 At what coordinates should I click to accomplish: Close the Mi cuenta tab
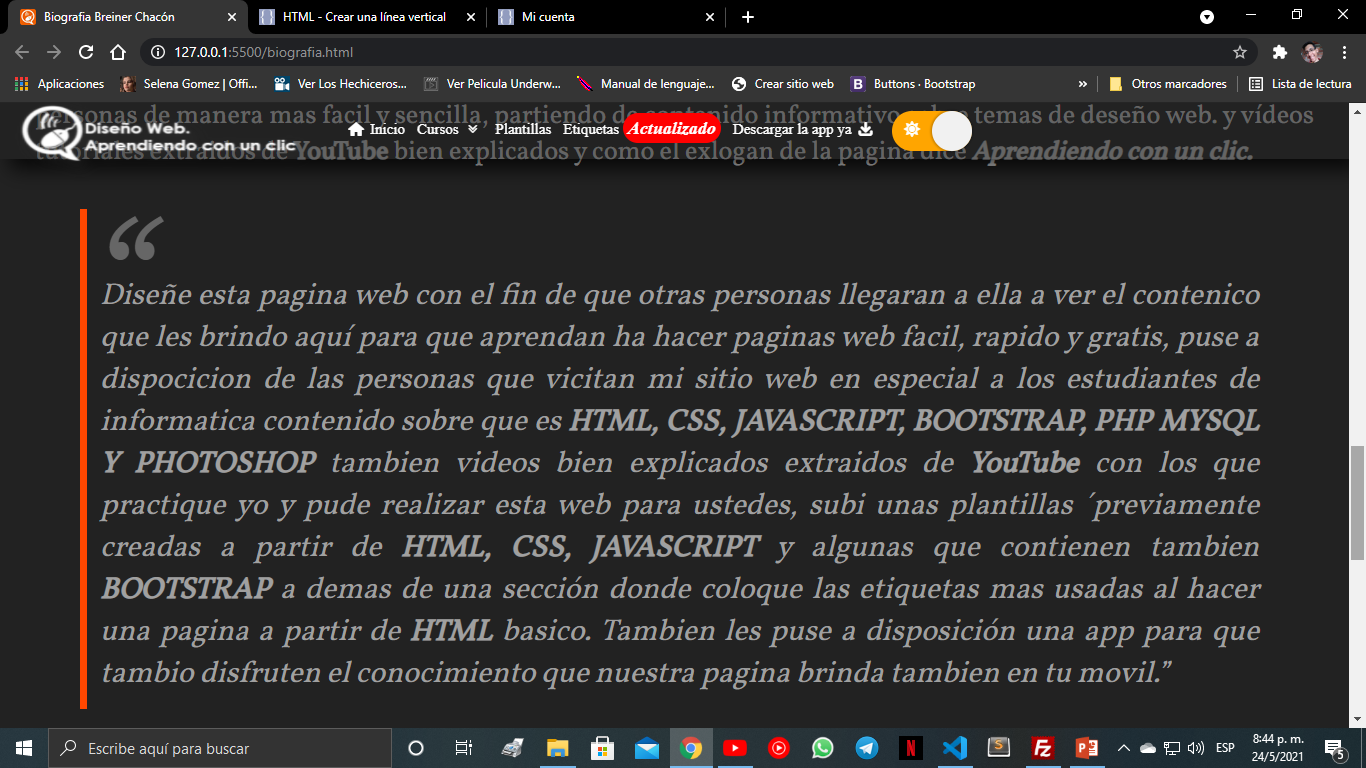(x=710, y=17)
